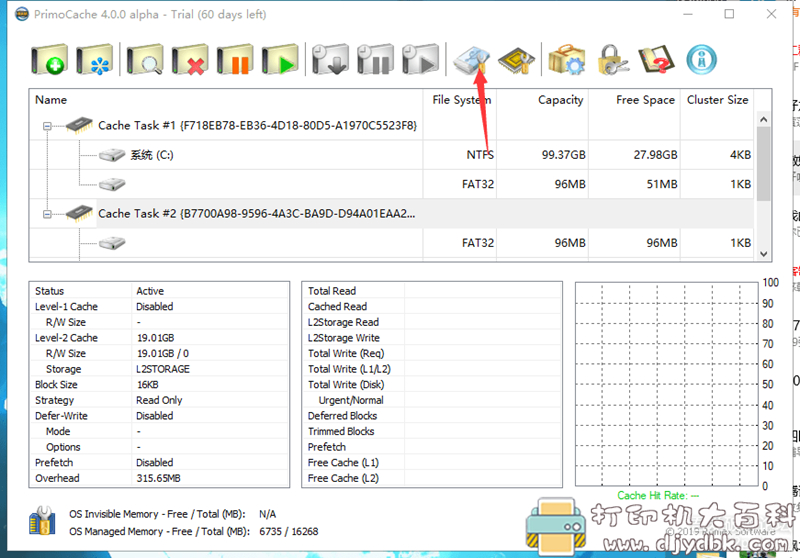
Task: Click the Status value Active
Action: (x=150, y=291)
